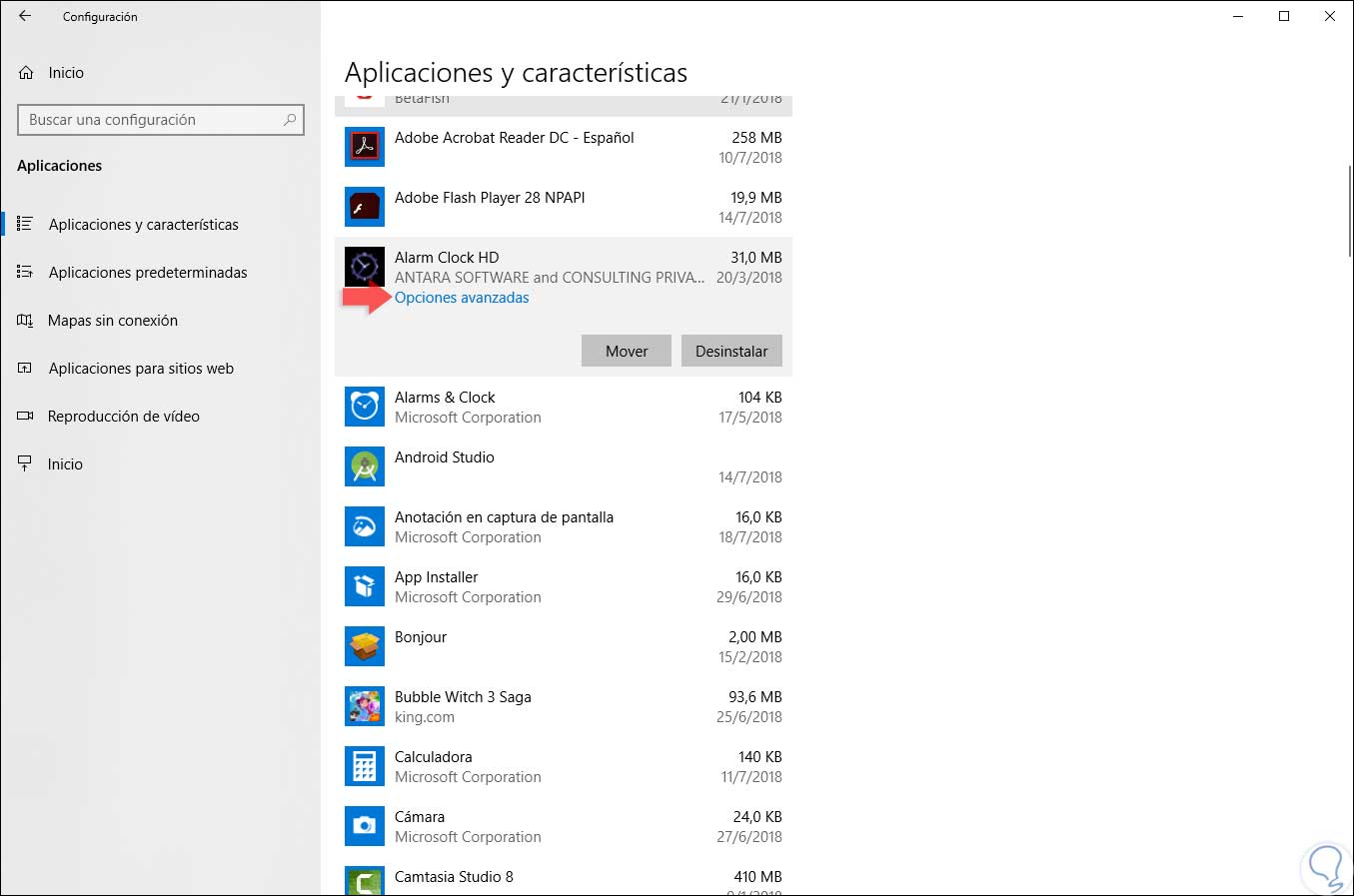Select the Camtasia Studio 8 entry
Viewport: 1354px width, 896px height.
click(x=564, y=877)
